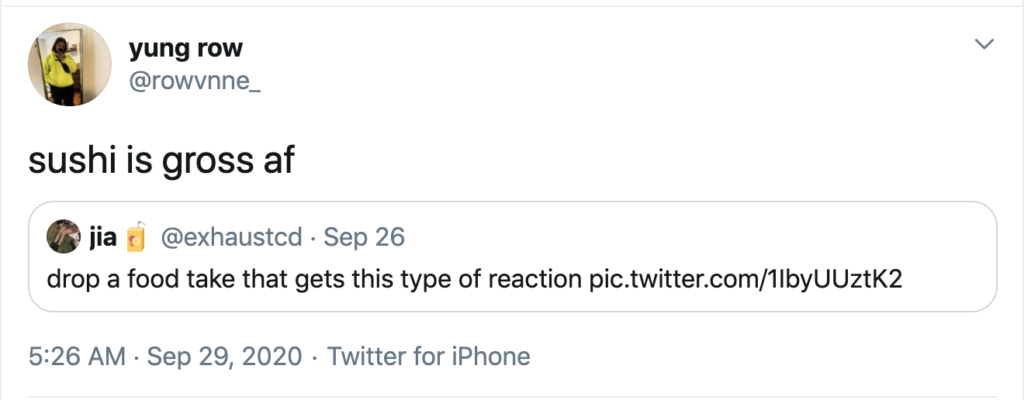Click the "sushi is gross af" tweet text
1024x400 pixels.
161,158
